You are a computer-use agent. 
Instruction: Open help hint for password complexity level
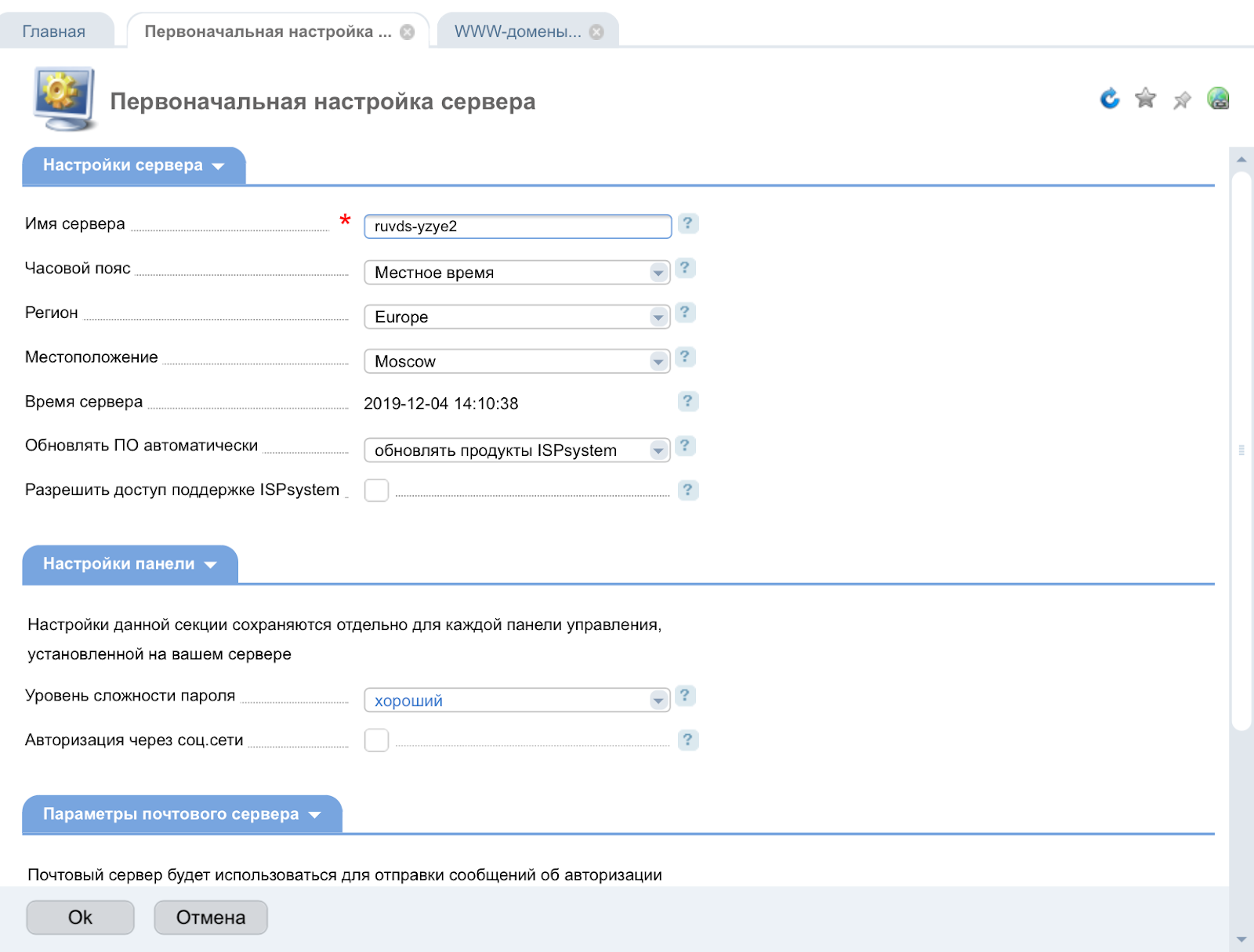(x=685, y=696)
